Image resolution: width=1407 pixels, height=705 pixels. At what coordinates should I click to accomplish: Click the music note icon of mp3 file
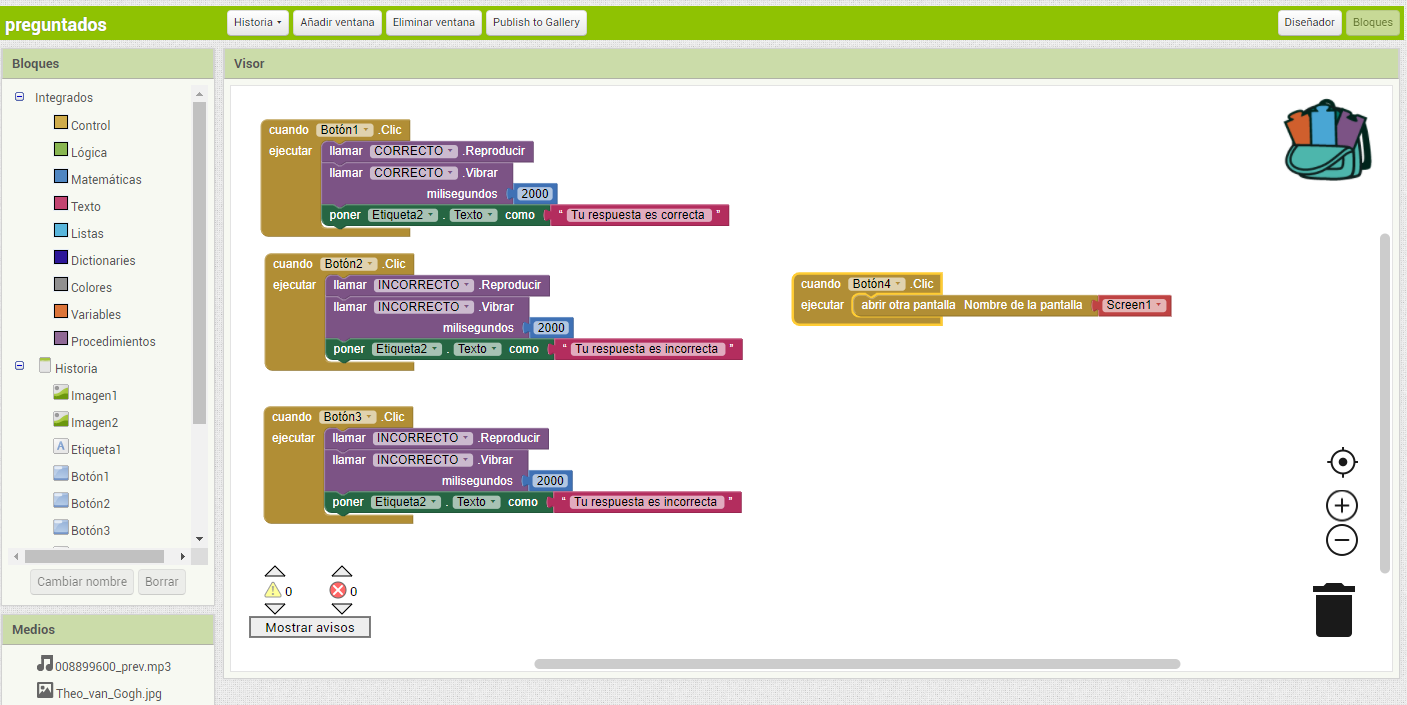[45, 663]
